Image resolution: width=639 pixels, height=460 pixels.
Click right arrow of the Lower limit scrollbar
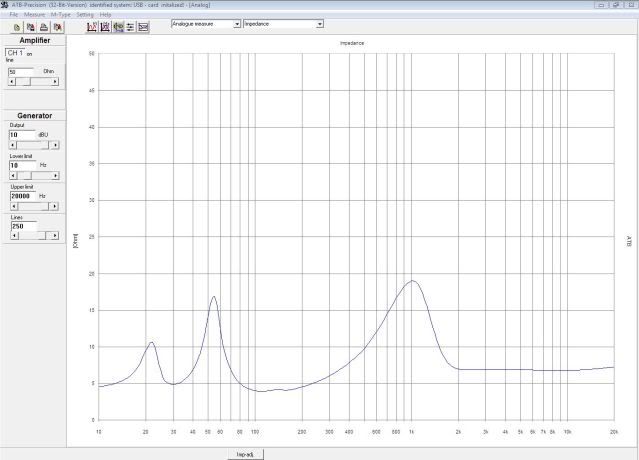(57, 176)
